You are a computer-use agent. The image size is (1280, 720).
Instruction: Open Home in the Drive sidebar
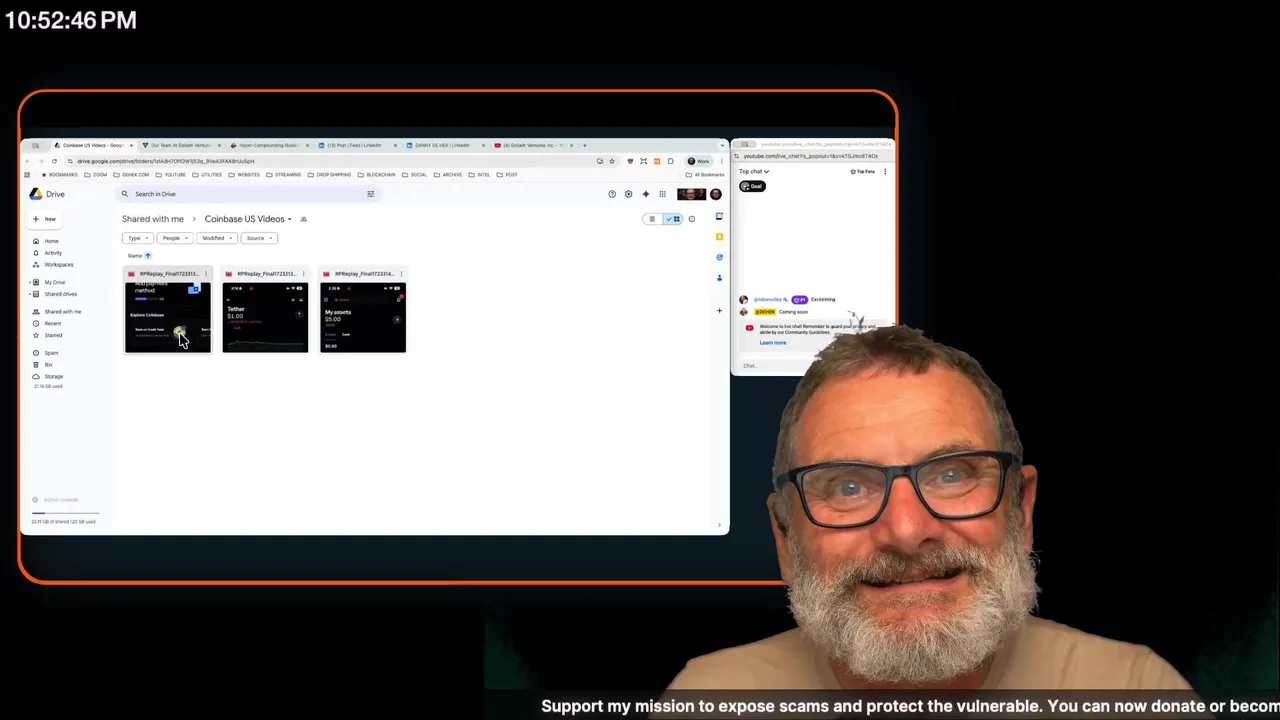[x=51, y=241]
